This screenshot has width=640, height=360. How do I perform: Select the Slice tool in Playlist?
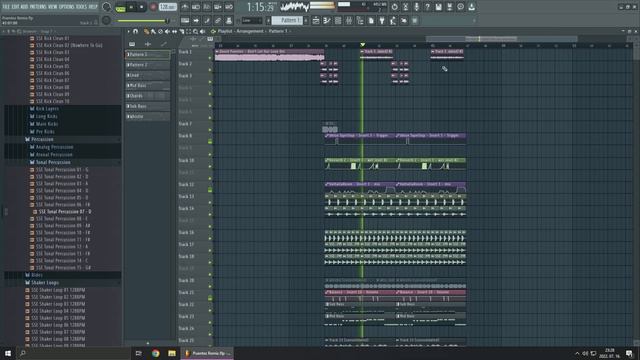click(181, 31)
